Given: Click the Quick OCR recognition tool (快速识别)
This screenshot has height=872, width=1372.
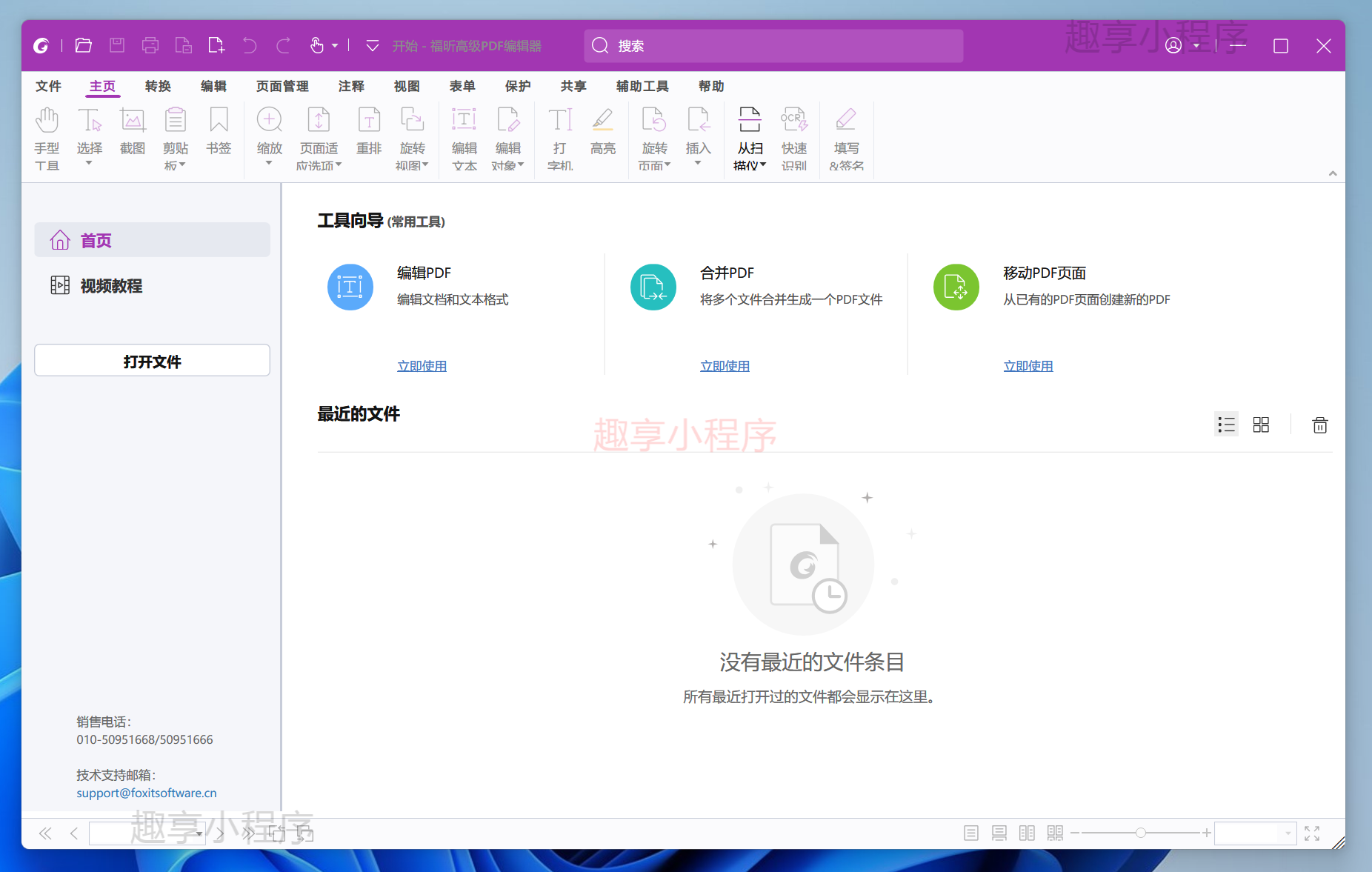Looking at the screenshot, I should click(x=794, y=139).
